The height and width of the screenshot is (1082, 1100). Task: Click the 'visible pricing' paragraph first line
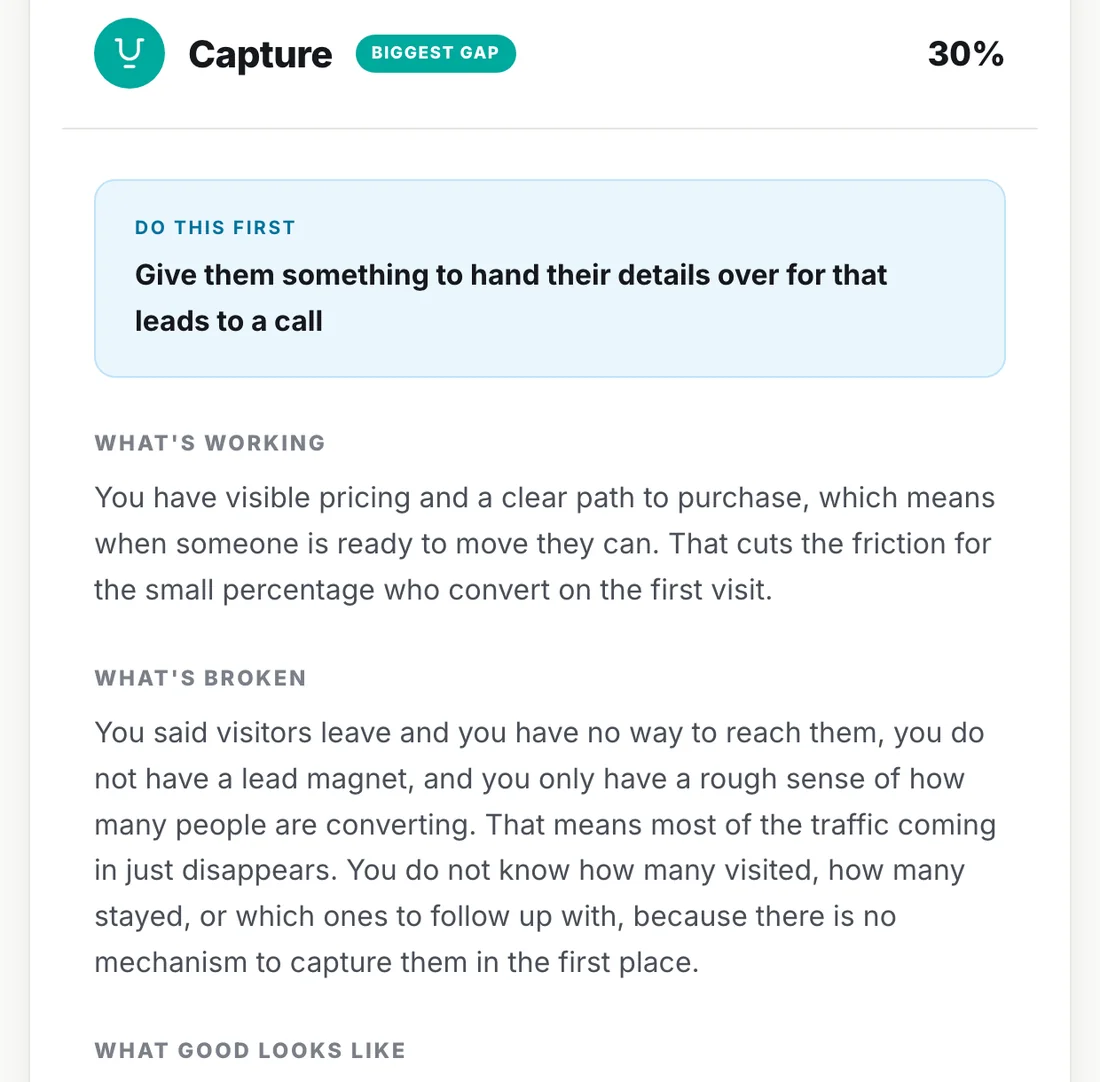(x=544, y=498)
